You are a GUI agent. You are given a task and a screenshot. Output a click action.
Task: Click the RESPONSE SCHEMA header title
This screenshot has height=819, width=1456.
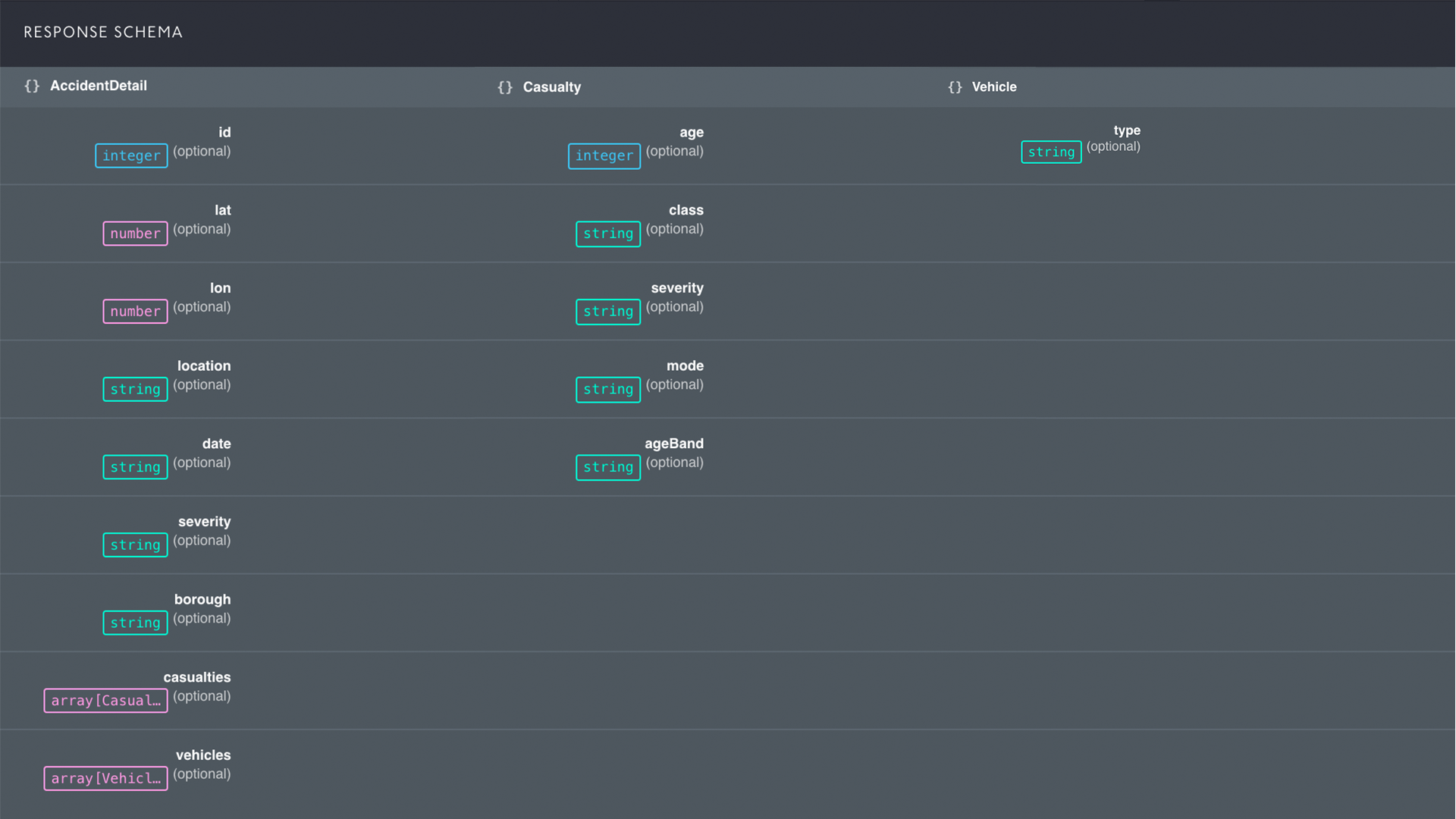(x=103, y=33)
